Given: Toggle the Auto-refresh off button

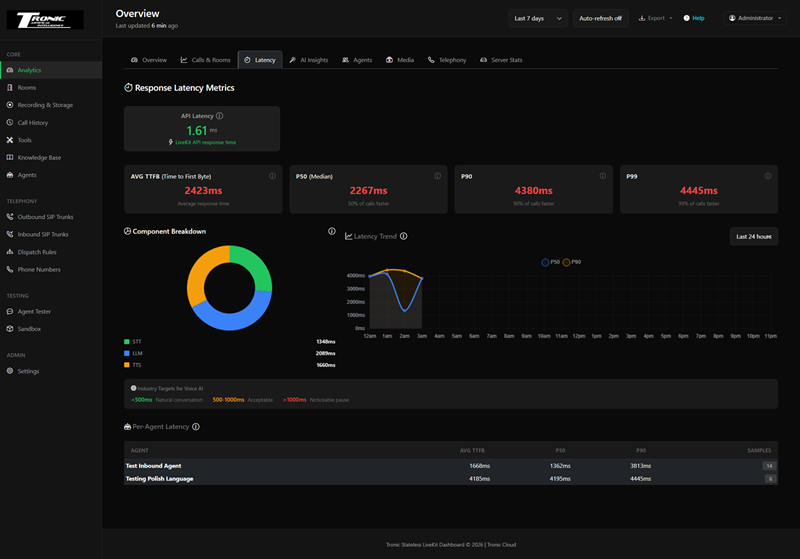Looking at the screenshot, I should point(601,18).
